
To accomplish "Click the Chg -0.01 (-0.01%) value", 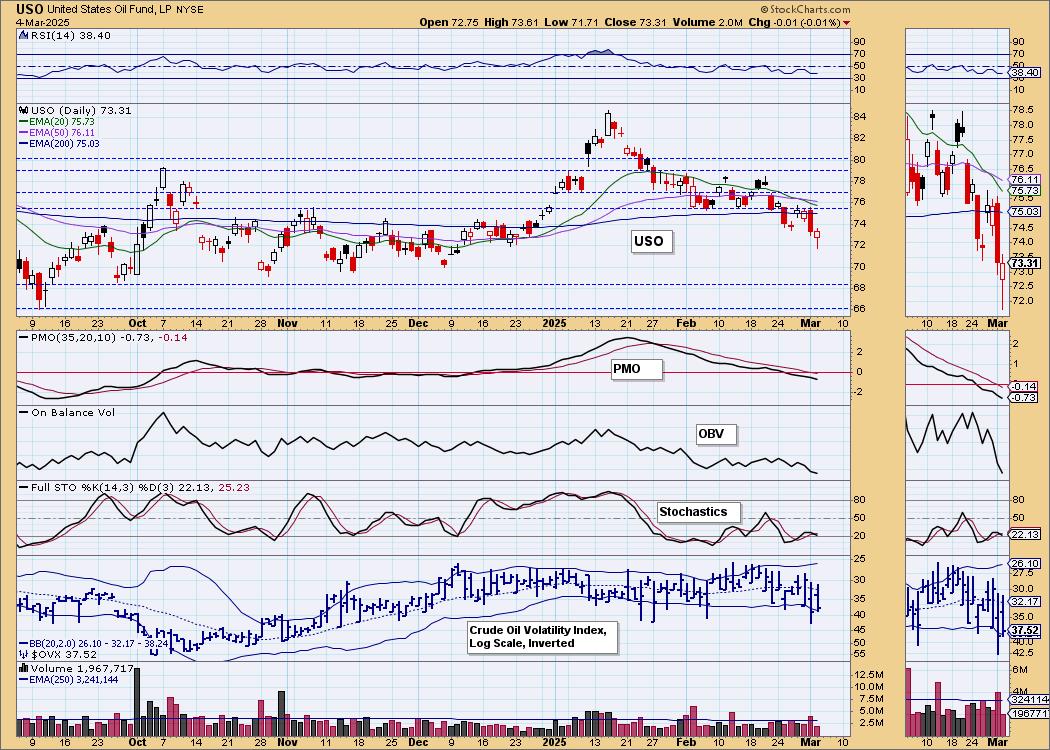I will pos(794,22).
